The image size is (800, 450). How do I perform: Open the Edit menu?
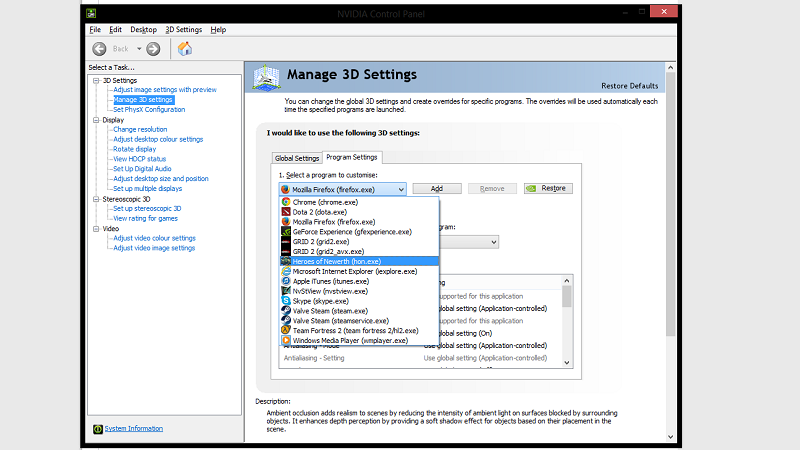pos(115,30)
